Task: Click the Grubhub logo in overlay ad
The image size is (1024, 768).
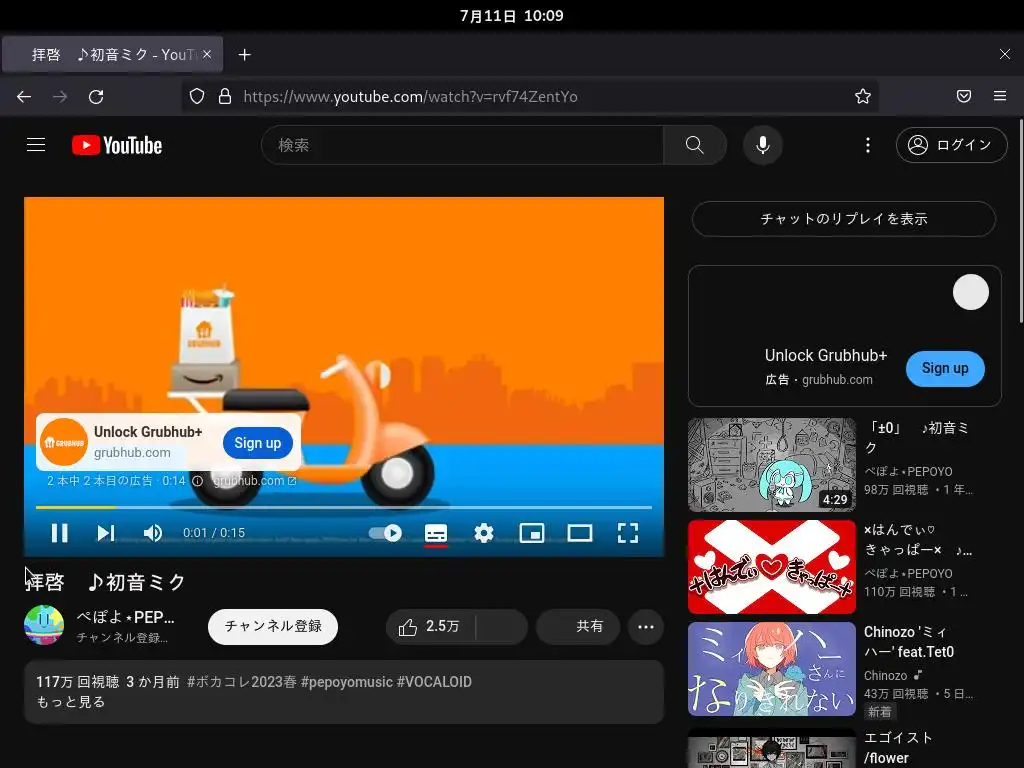Action: coord(64,442)
